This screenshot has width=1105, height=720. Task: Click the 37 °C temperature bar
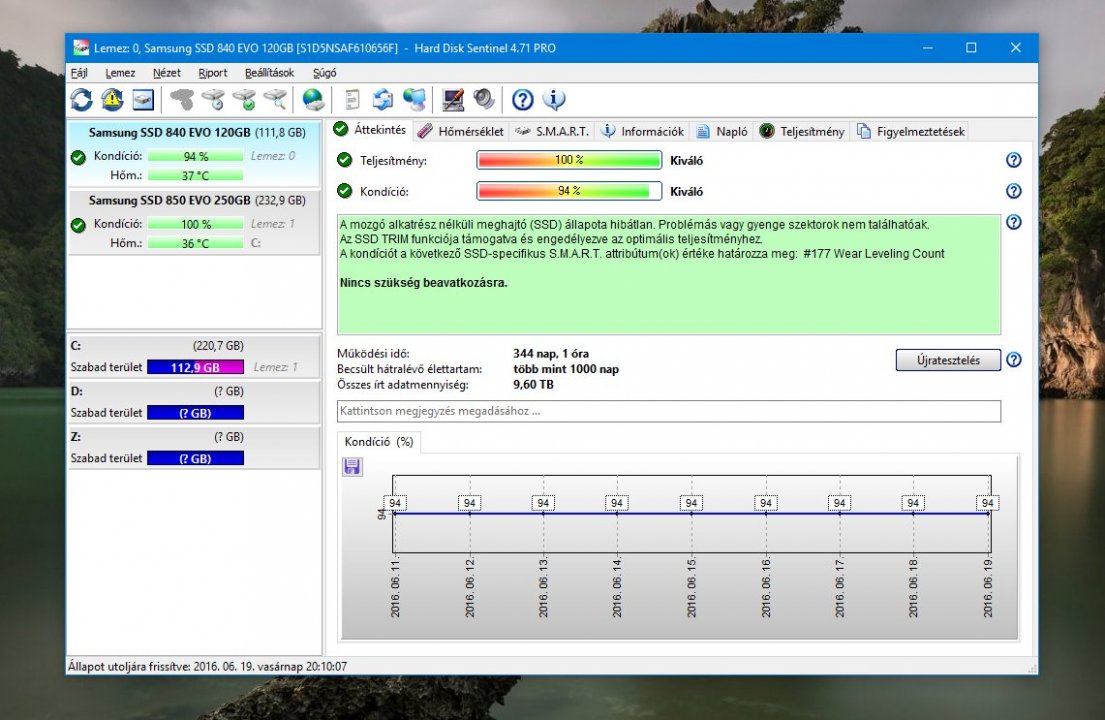tap(195, 175)
